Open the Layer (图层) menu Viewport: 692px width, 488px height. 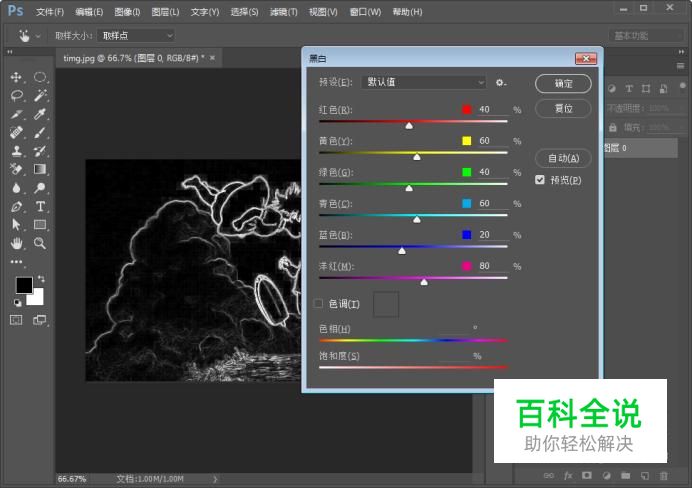pos(165,12)
